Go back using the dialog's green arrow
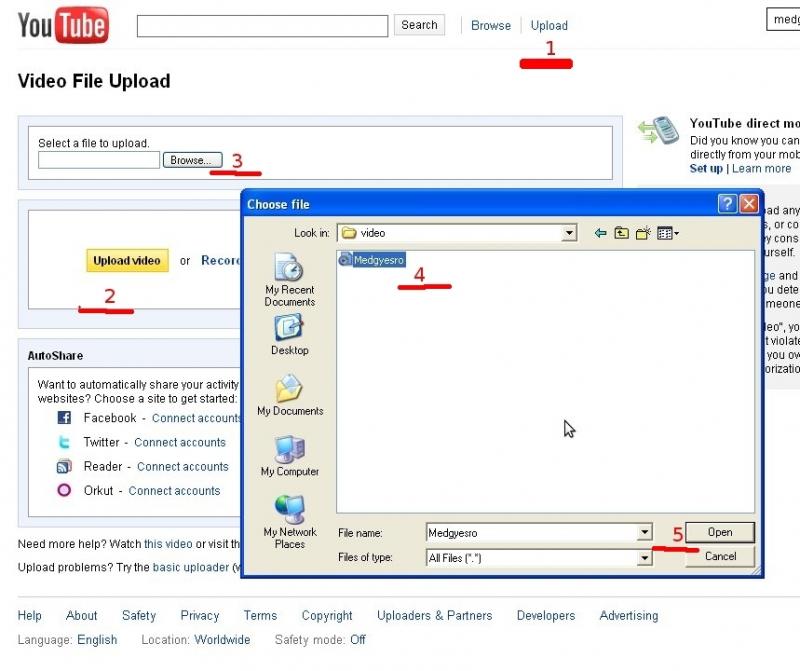Screen dimensions: 800x671 coord(600,233)
